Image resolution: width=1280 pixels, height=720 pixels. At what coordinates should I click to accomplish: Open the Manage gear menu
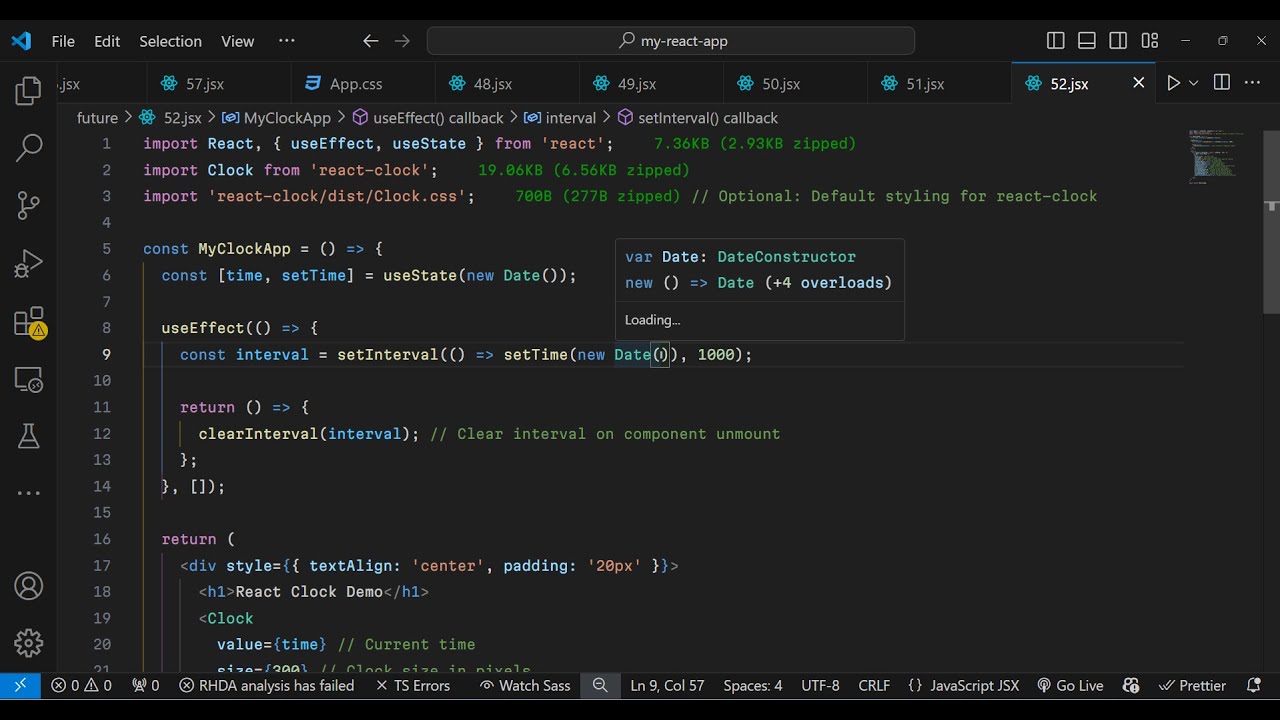tap(28, 643)
